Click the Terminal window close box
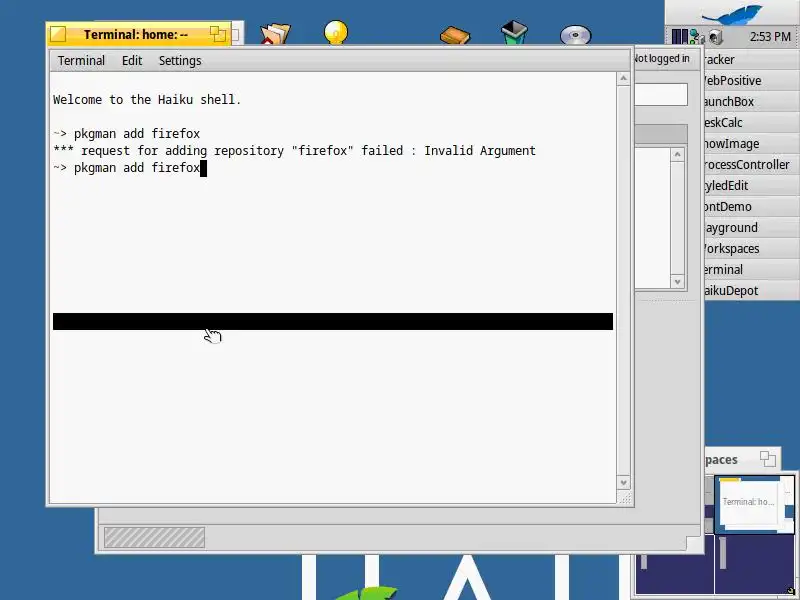This screenshot has height=600, width=800. click(58, 34)
